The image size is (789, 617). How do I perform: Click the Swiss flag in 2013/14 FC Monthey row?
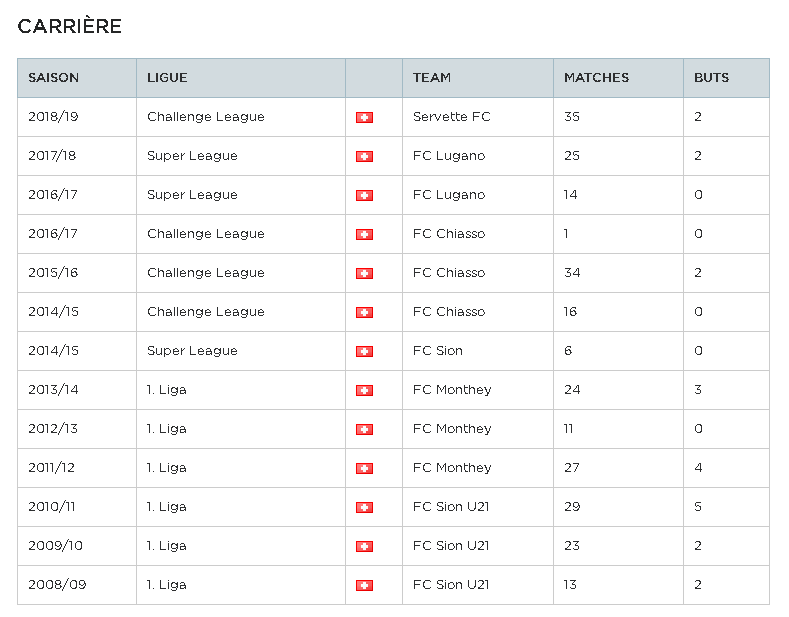pyautogui.click(x=364, y=391)
